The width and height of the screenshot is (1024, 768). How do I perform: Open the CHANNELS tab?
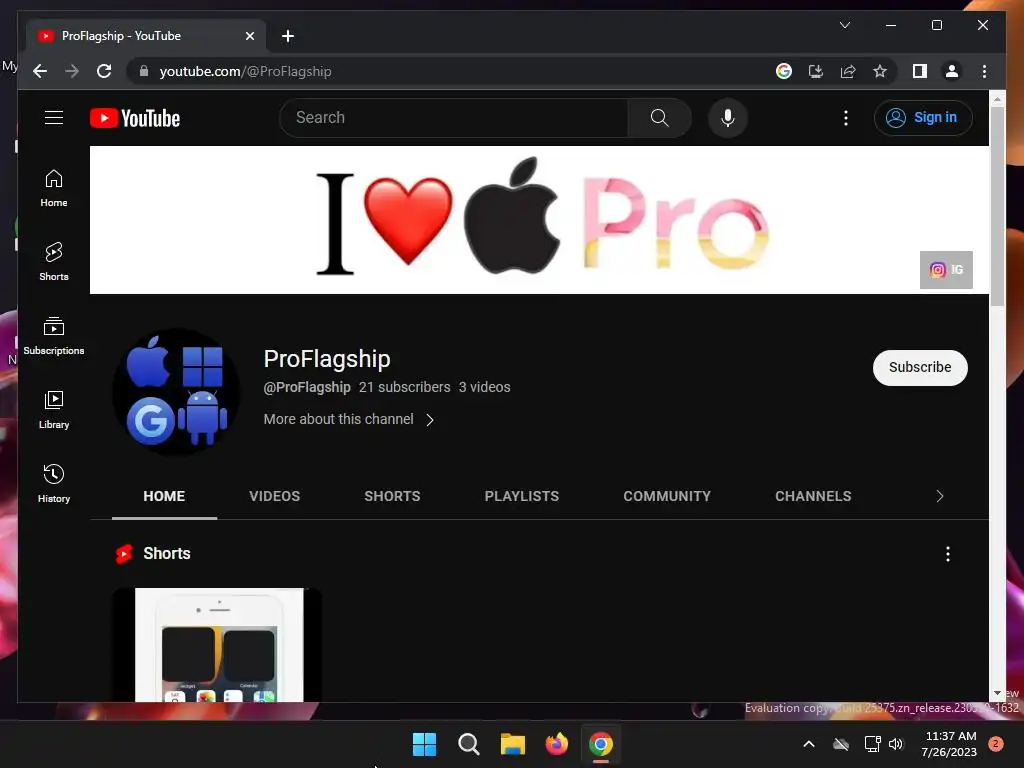pyautogui.click(x=813, y=496)
